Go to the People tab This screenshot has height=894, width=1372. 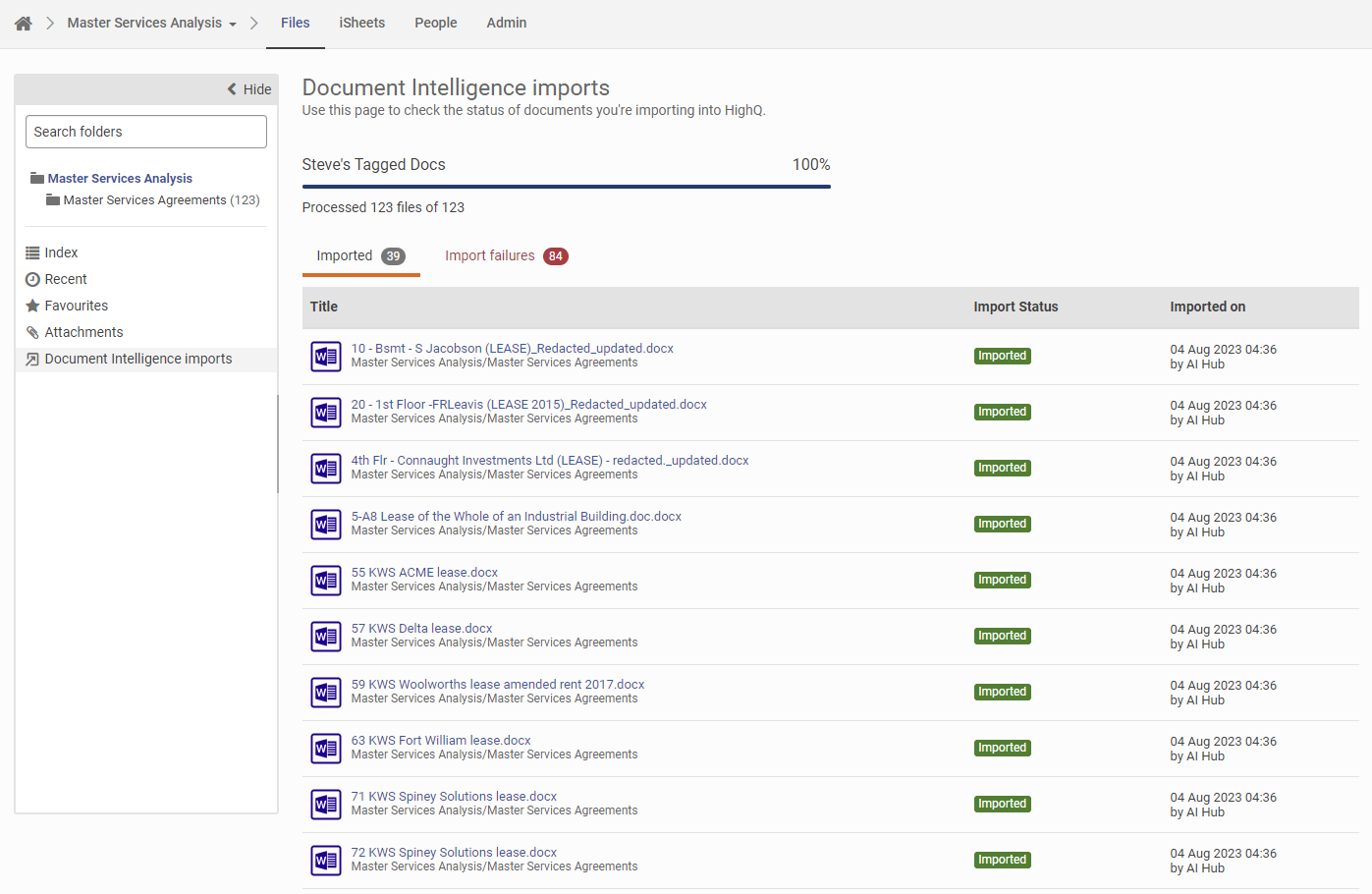(435, 23)
